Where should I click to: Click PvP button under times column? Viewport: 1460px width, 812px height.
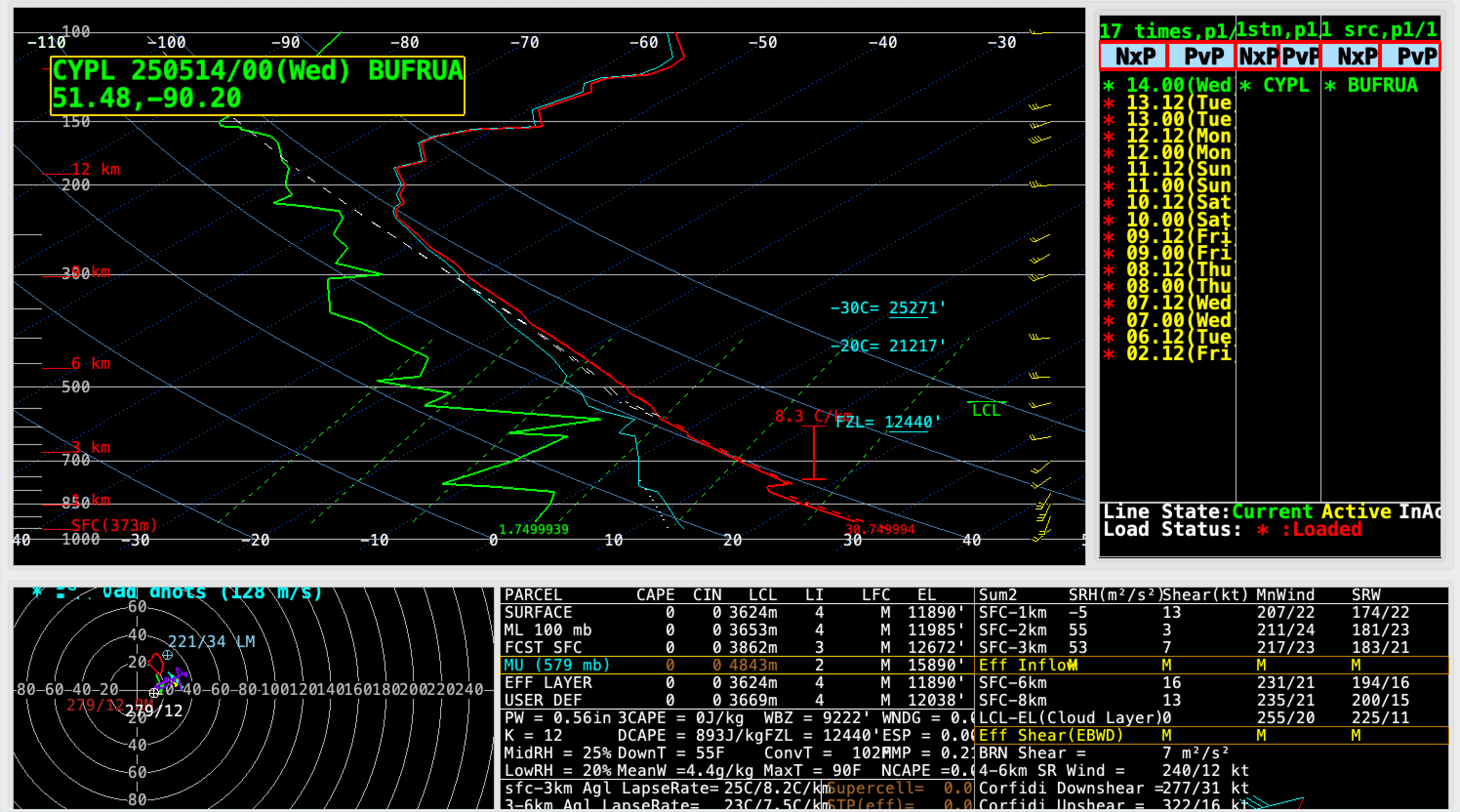pos(1201,57)
